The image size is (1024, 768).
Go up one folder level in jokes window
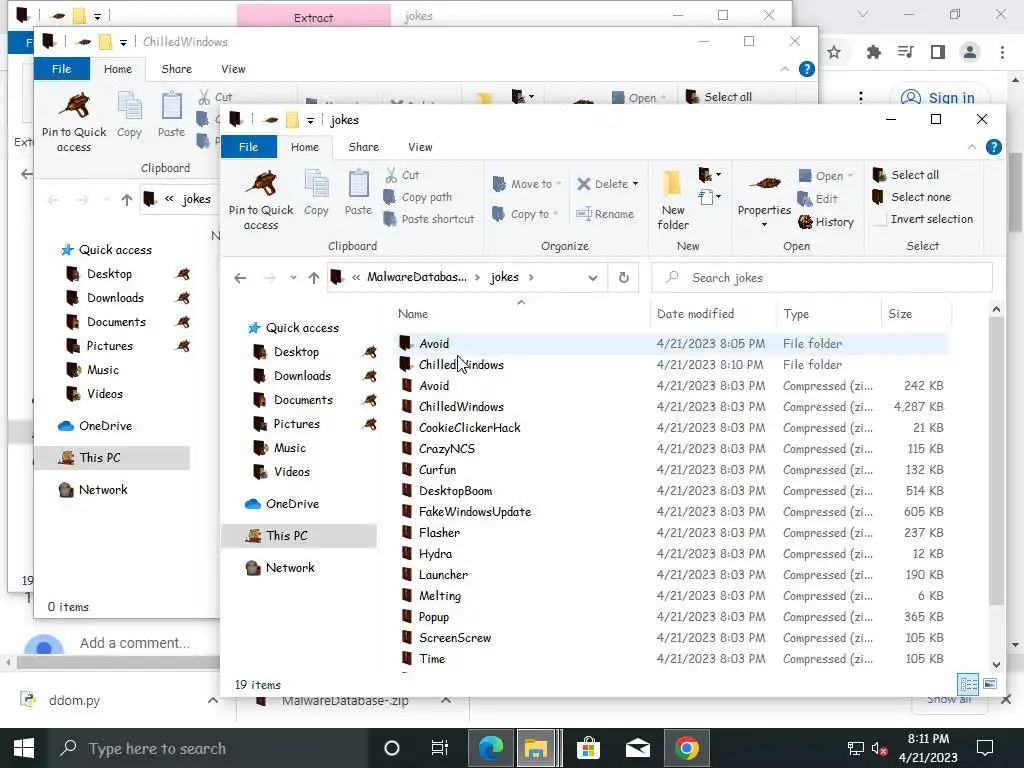(314, 278)
